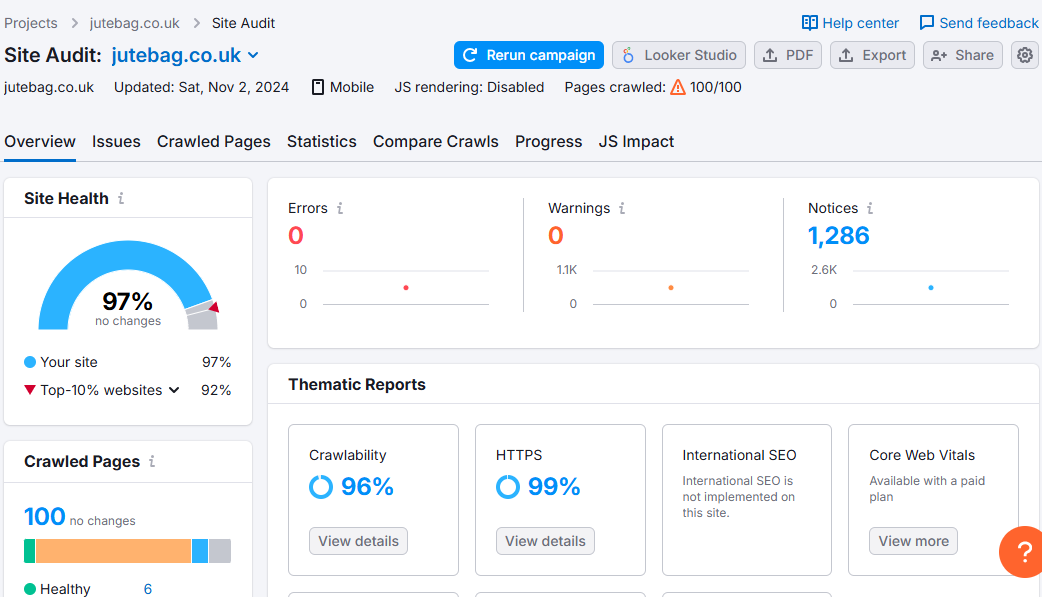Open the Crawled Pages tab
Image resolution: width=1042 pixels, height=597 pixels.
[214, 142]
